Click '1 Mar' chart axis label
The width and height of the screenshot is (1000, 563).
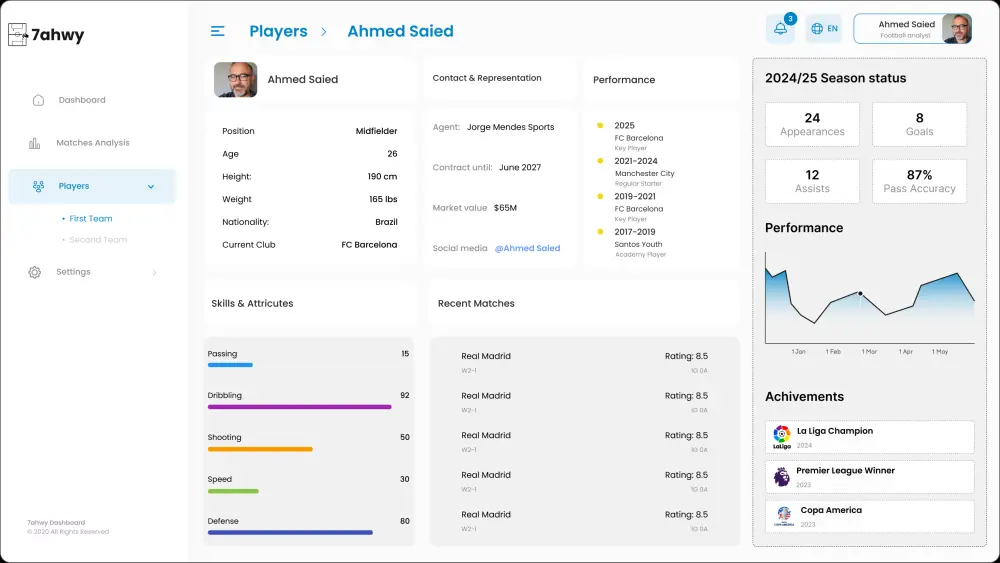(x=869, y=351)
